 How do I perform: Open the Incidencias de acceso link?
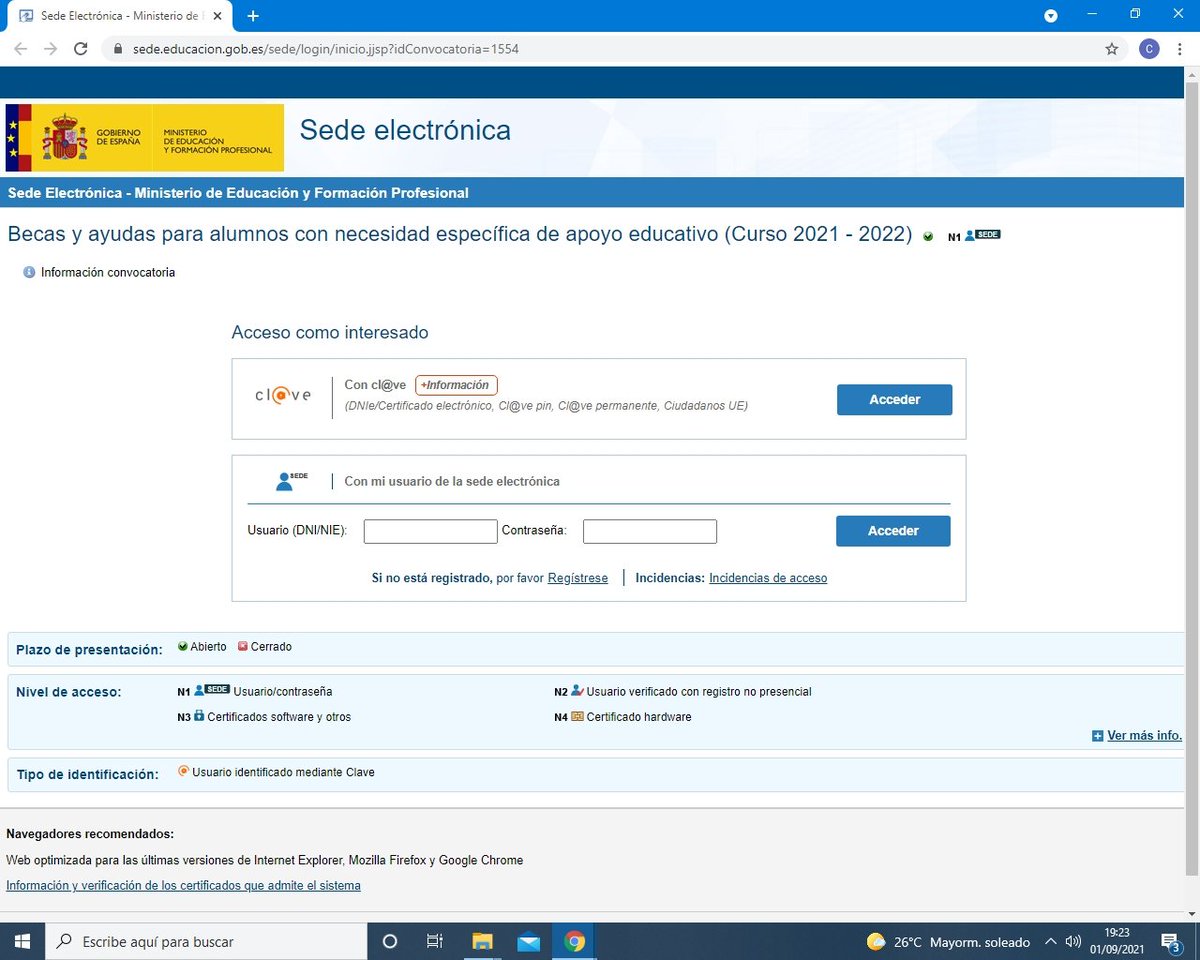[768, 578]
